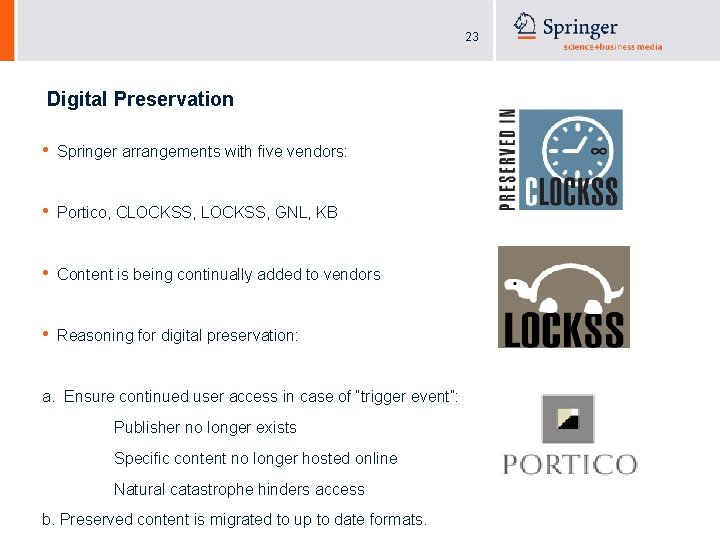720x540 pixels.
Task: Click the CLOCKSS clock logo image
Action: coord(571,159)
